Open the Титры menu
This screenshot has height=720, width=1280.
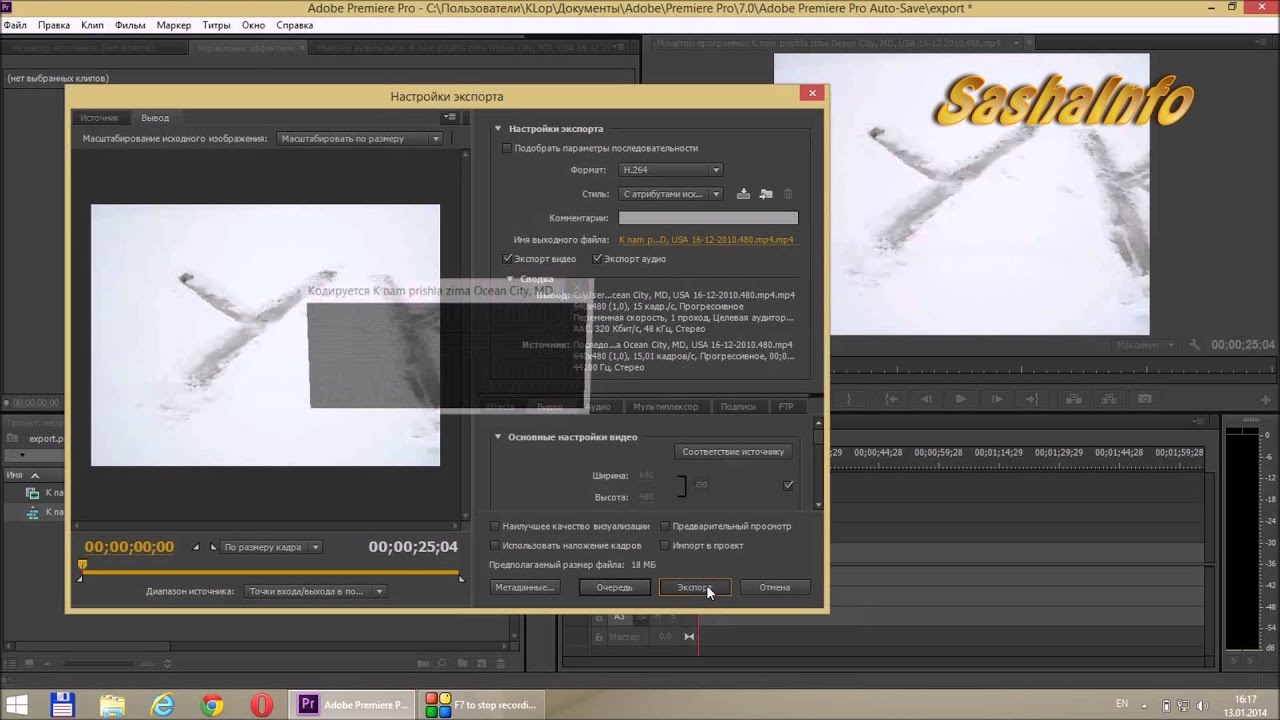216,25
